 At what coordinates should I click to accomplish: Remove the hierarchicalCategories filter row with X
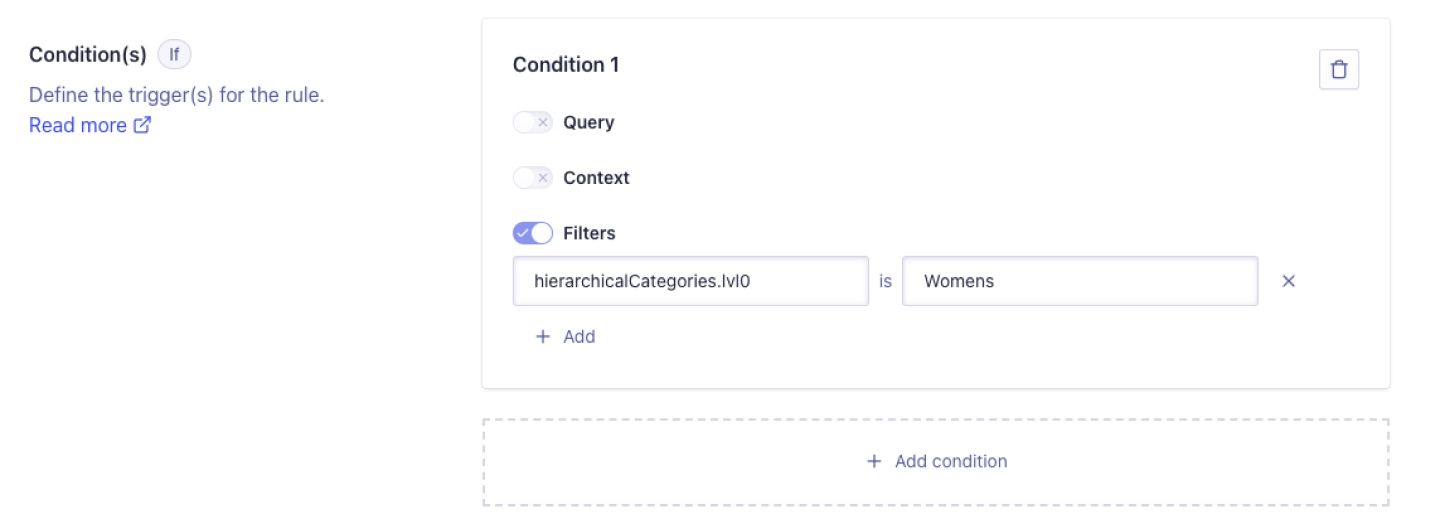click(x=1288, y=281)
